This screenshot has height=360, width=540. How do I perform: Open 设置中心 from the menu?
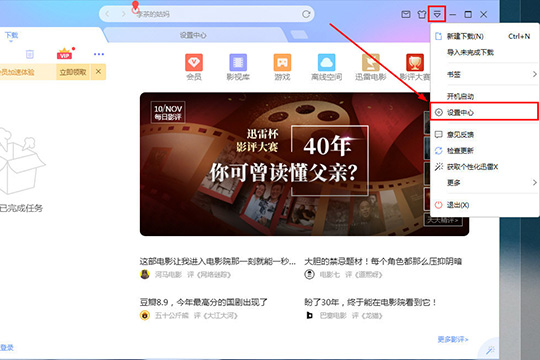click(484, 112)
